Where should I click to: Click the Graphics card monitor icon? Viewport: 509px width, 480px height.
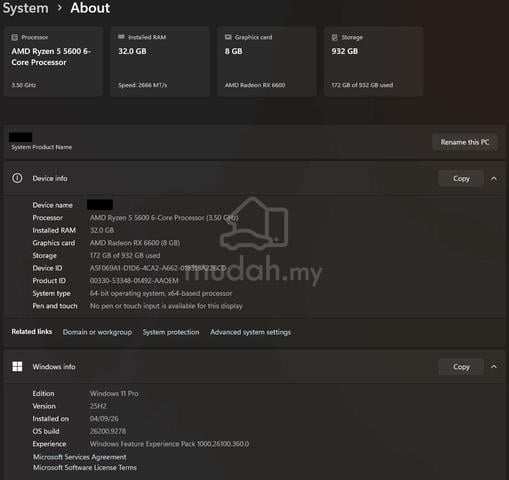click(228, 37)
